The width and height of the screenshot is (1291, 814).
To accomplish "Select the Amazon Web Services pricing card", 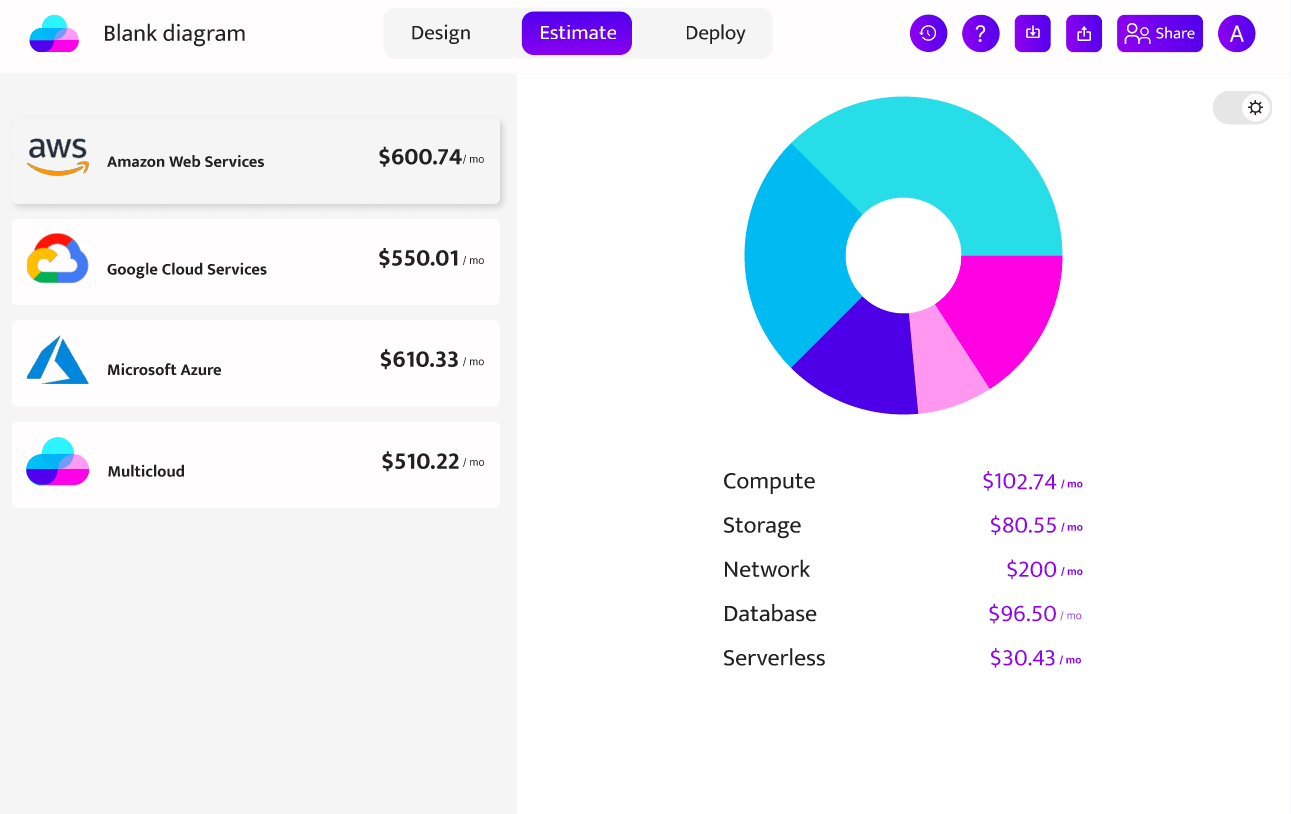I will click(255, 160).
